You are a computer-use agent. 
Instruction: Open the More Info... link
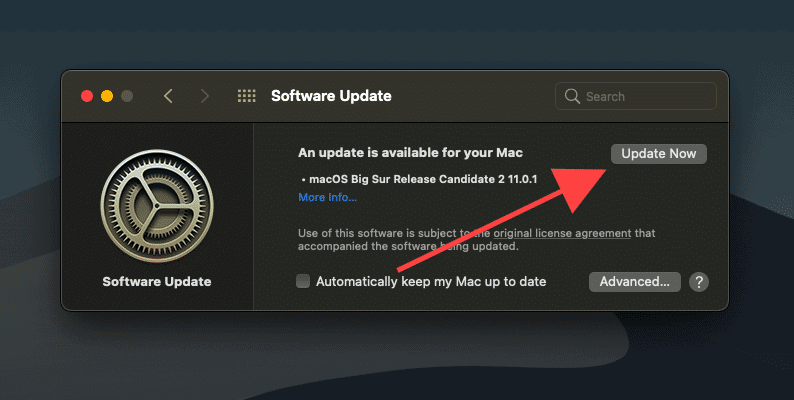click(327, 198)
